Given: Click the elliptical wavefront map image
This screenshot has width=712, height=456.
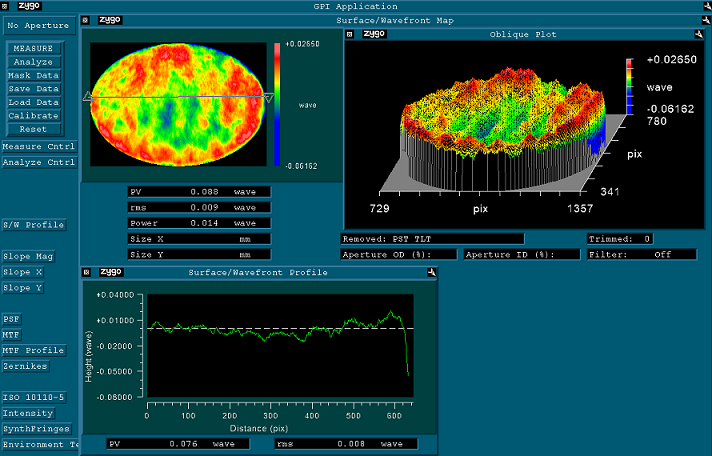Looking at the screenshot, I should click(x=178, y=104).
